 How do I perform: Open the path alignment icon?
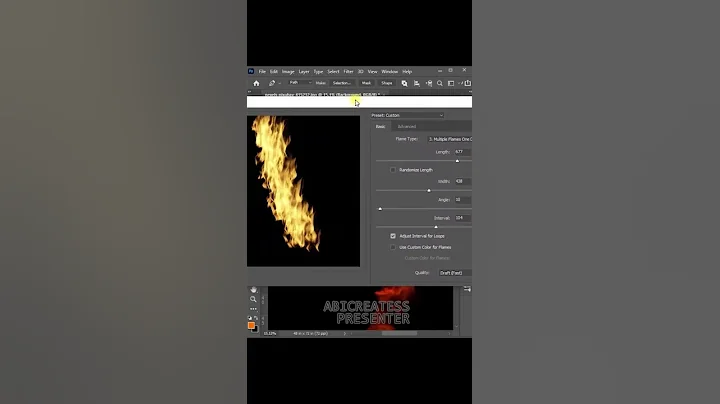[416, 83]
